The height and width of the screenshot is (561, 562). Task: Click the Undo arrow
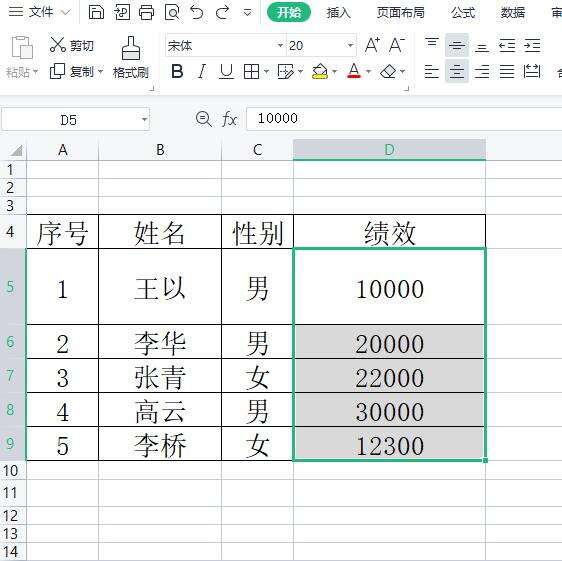[197, 13]
